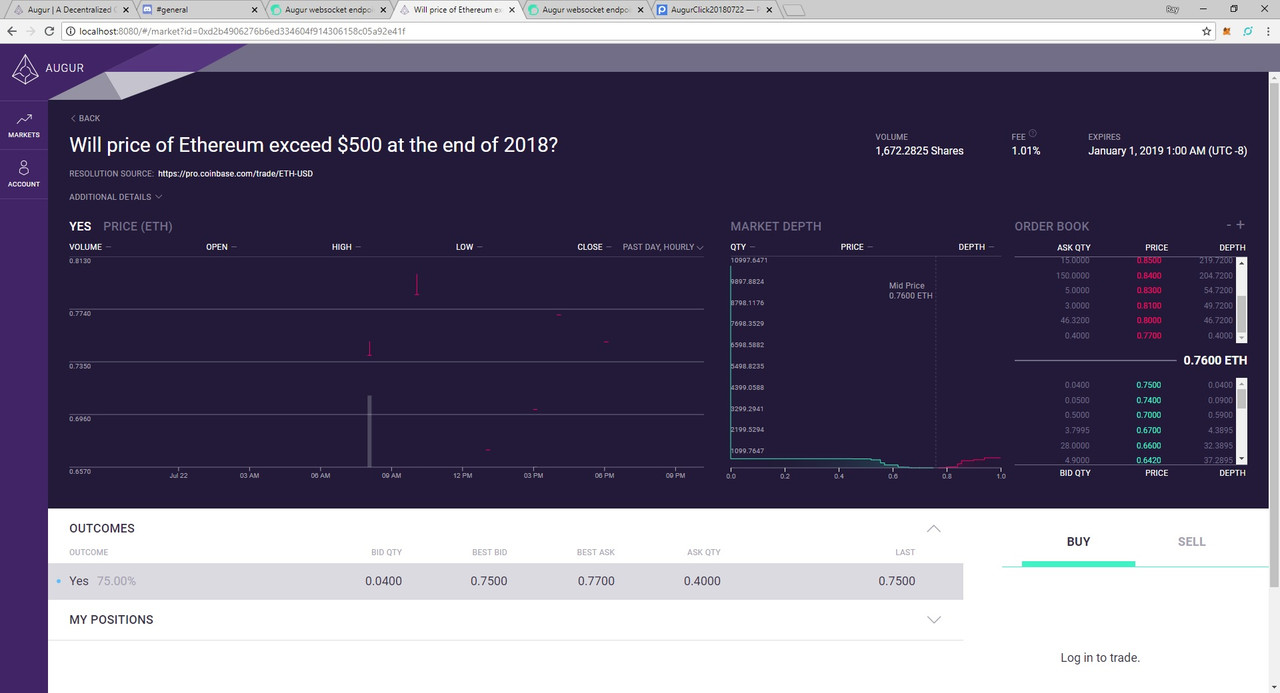Click the grey volume bar in the chart
Viewport: 1280px width, 693px height.
(370, 431)
